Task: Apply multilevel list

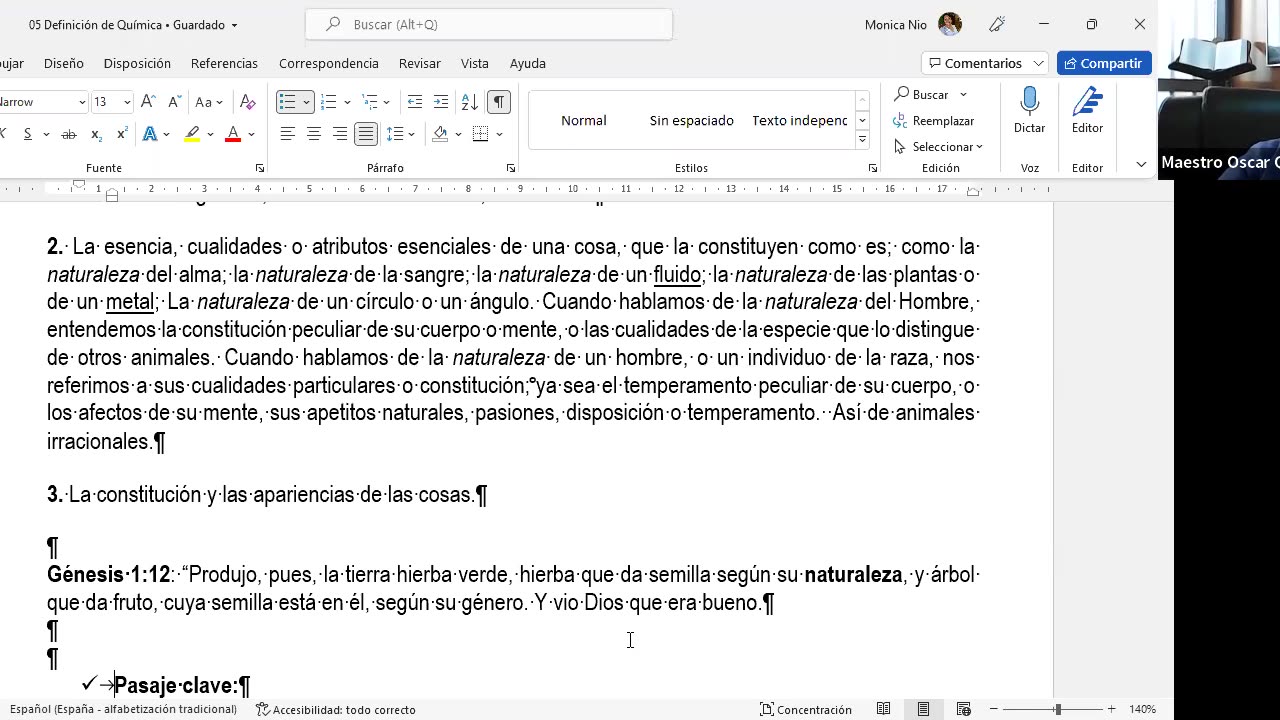Action: pos(370,102)
